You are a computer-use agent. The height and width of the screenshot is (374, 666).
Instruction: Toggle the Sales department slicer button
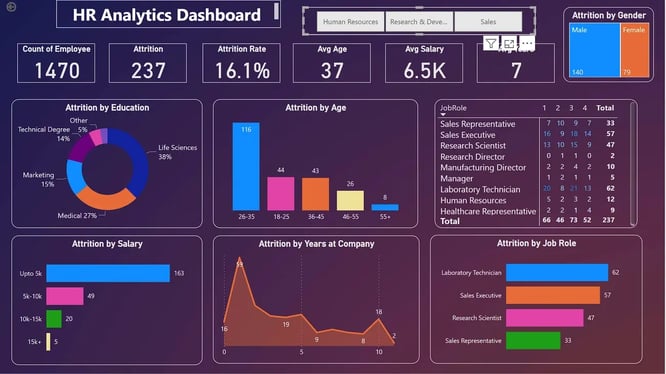pyautogui.click(x=488, y=22)
